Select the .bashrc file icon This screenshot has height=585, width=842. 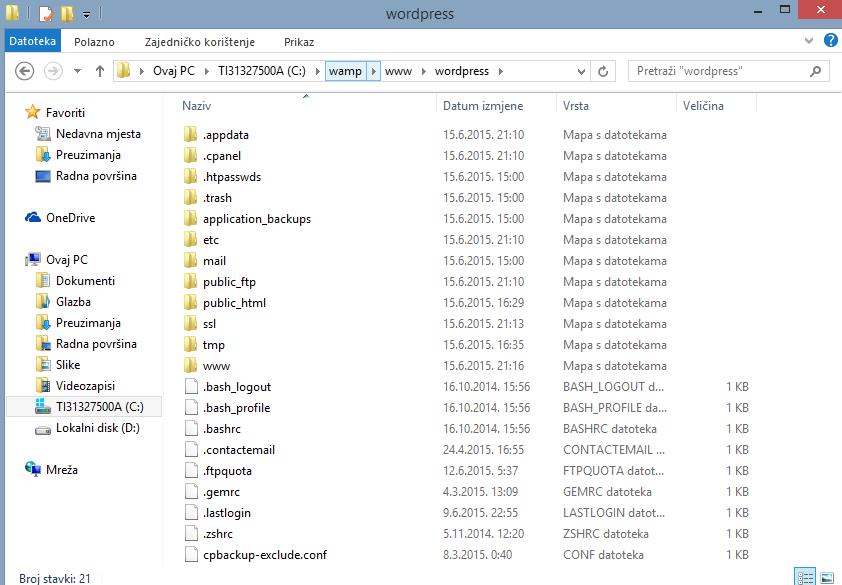[191, 428]
